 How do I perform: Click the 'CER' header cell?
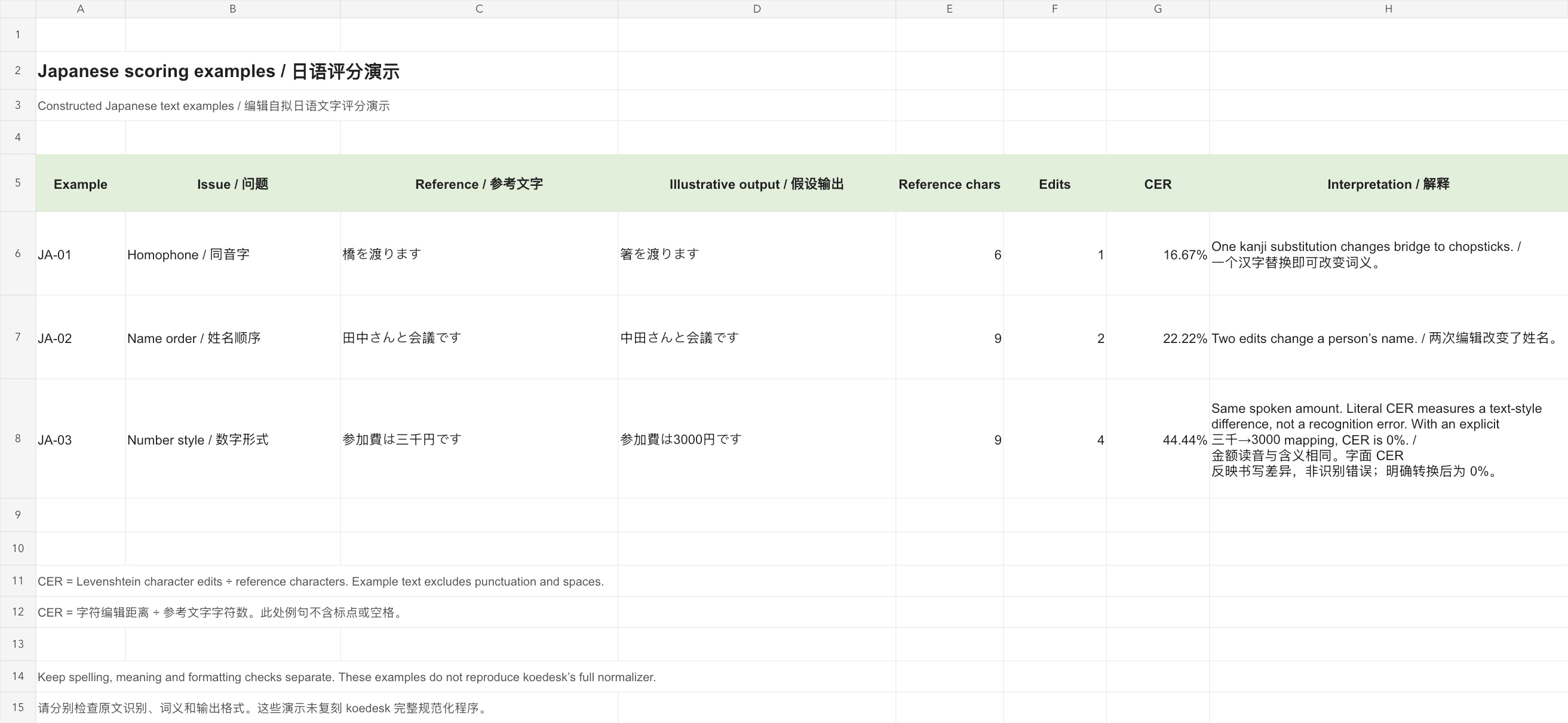pyautogui.click(x=1157, y=183)
